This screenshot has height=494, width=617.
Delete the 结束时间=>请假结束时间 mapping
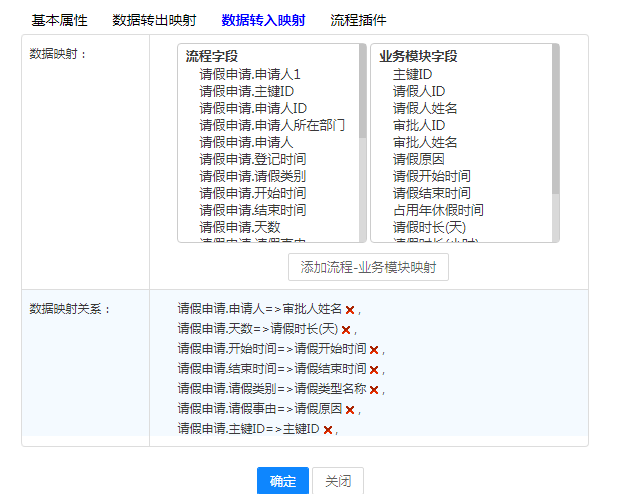pos(374,369)
